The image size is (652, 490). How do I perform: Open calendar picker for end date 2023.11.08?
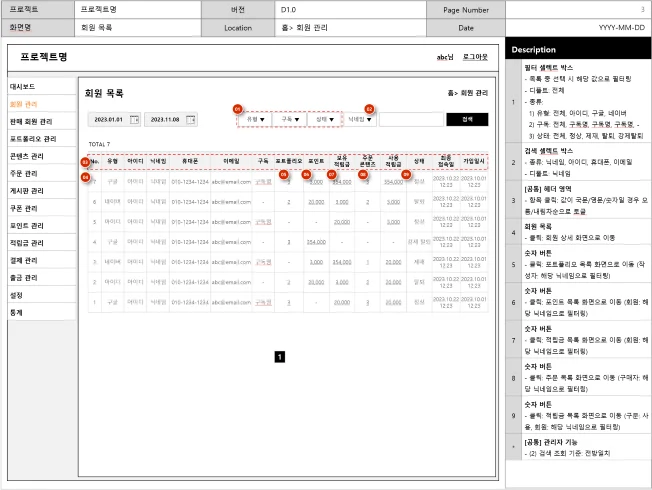[x=190, y=120]
